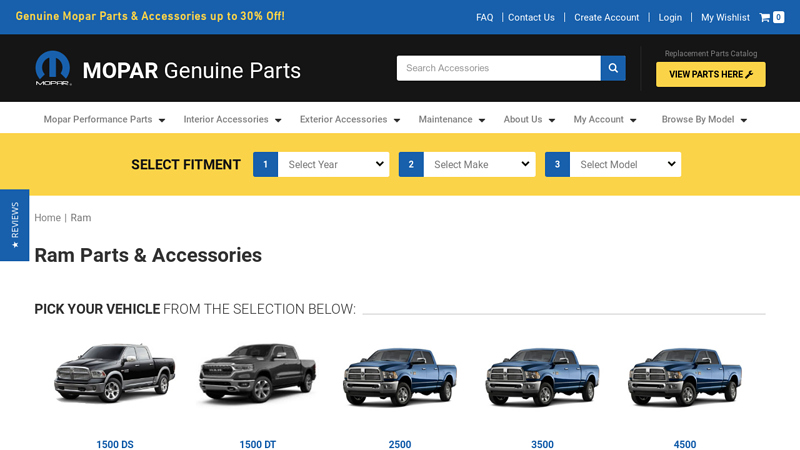Open the Contact Us link
800x450 pixels.
531,17
